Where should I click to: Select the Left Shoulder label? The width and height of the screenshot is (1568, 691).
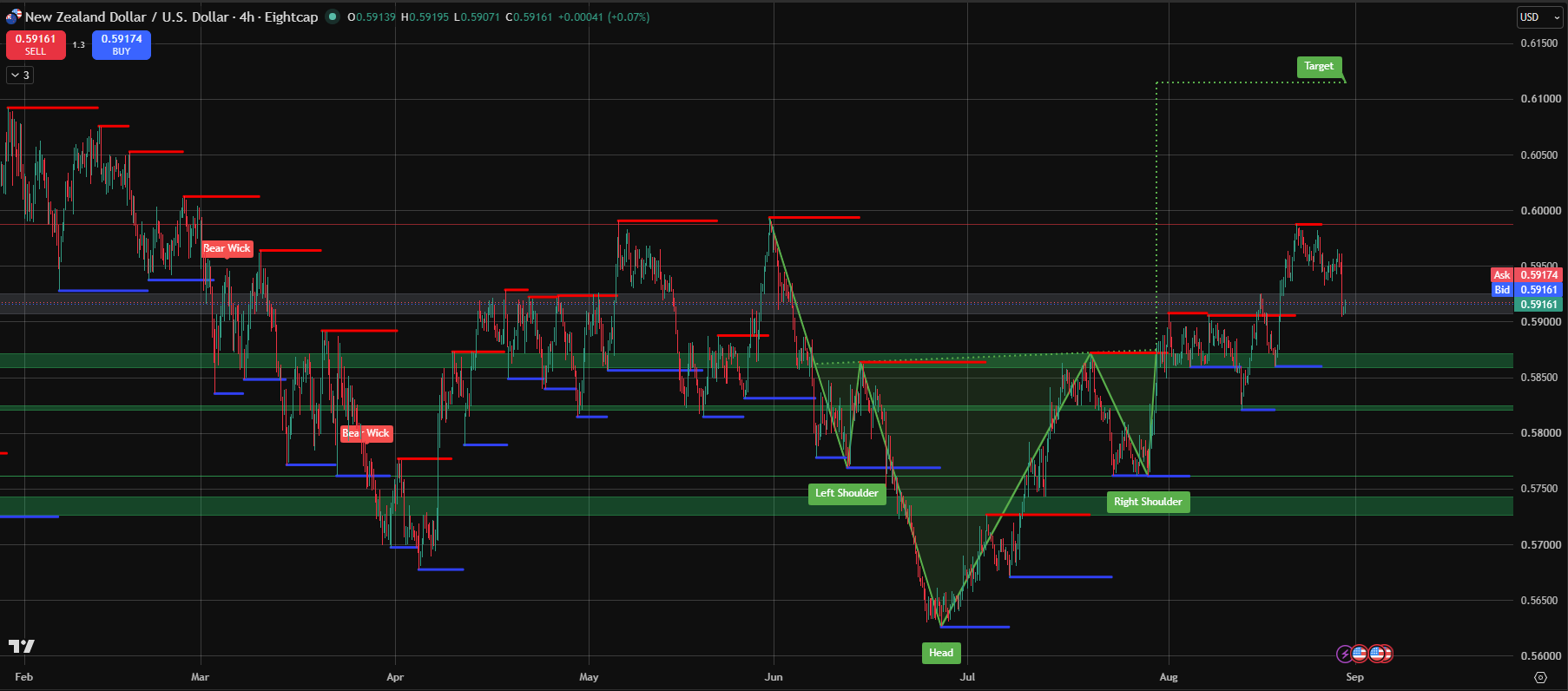tap(847, 494)
